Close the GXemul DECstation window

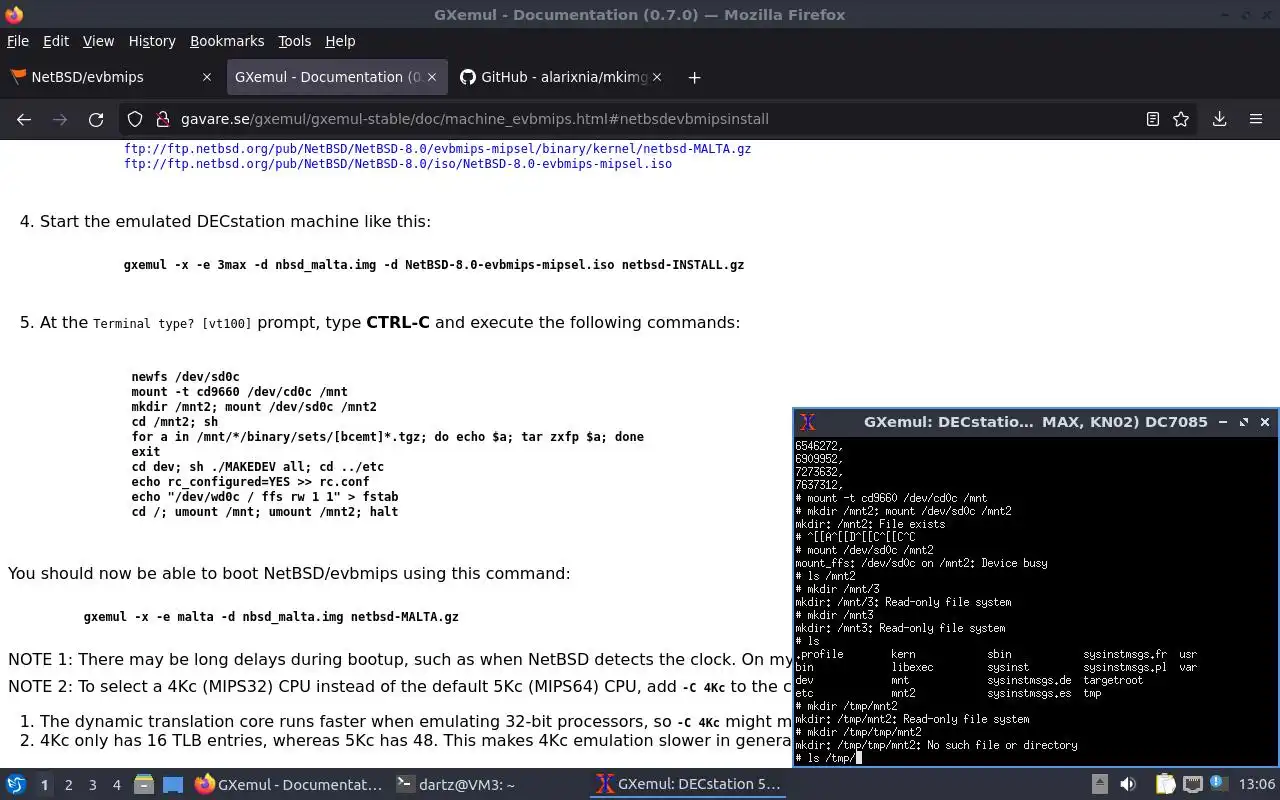click(x=1265, y=422)
